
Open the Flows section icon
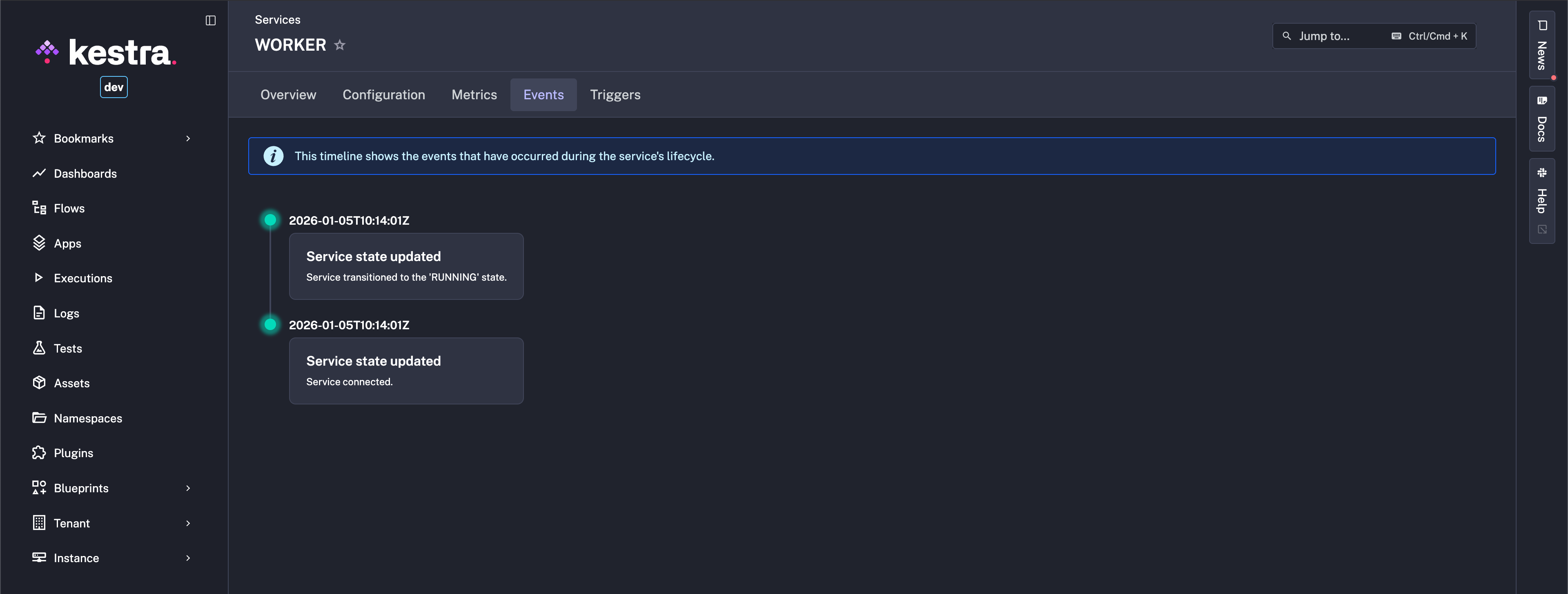click(39, 208)
